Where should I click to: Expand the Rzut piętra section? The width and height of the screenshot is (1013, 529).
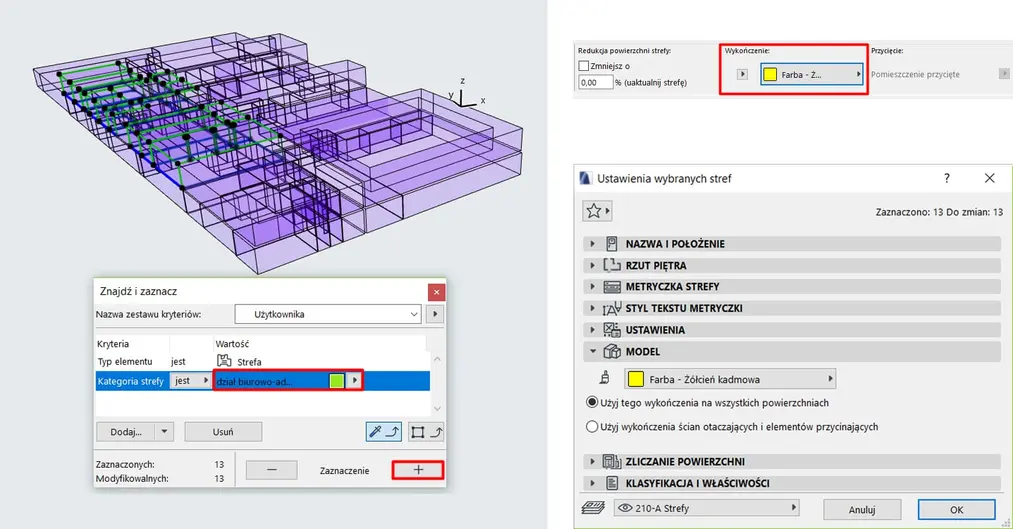[x=592, y=265]
